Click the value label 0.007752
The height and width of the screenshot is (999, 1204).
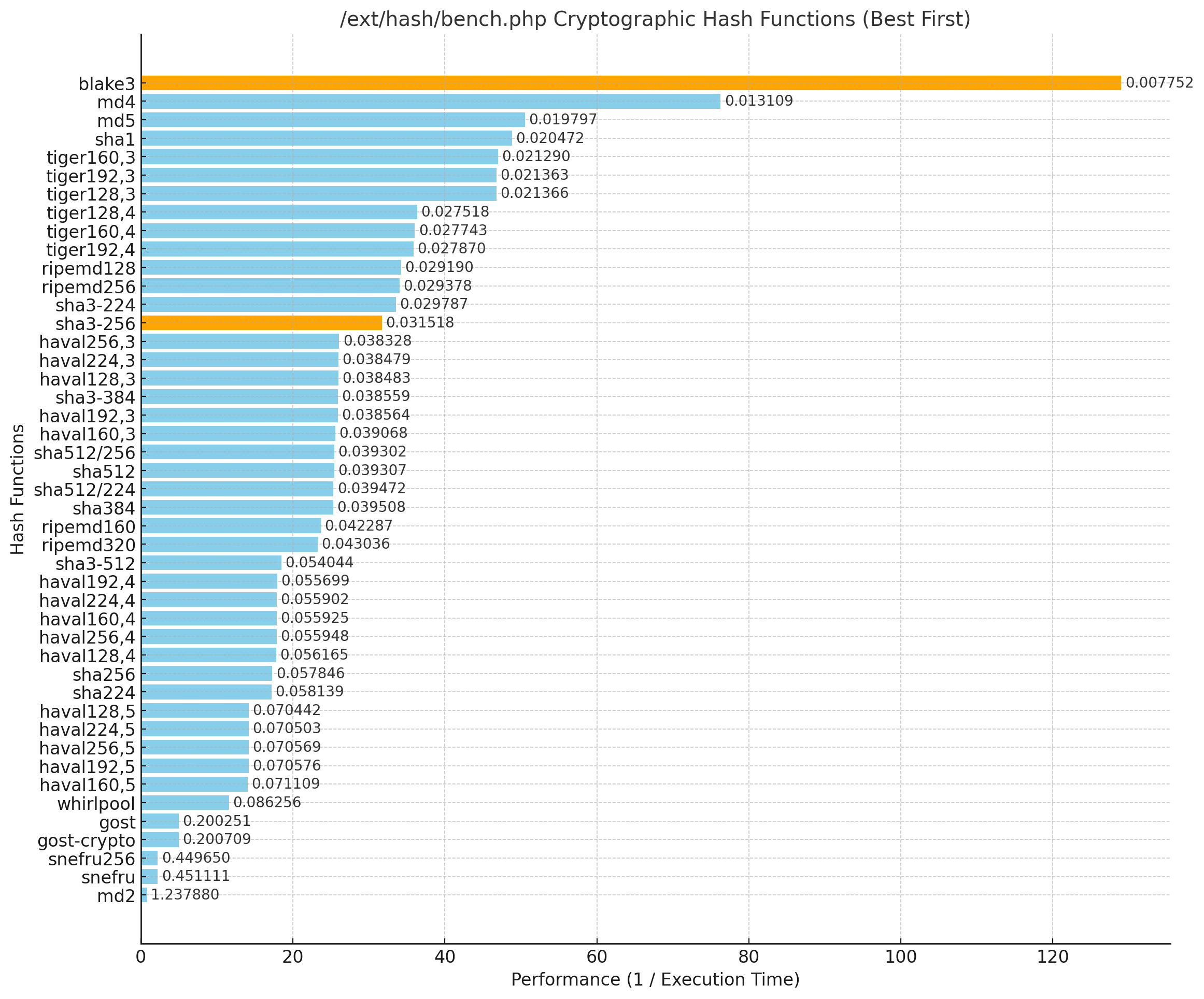pyautogui.click(x=1159, y=82)
